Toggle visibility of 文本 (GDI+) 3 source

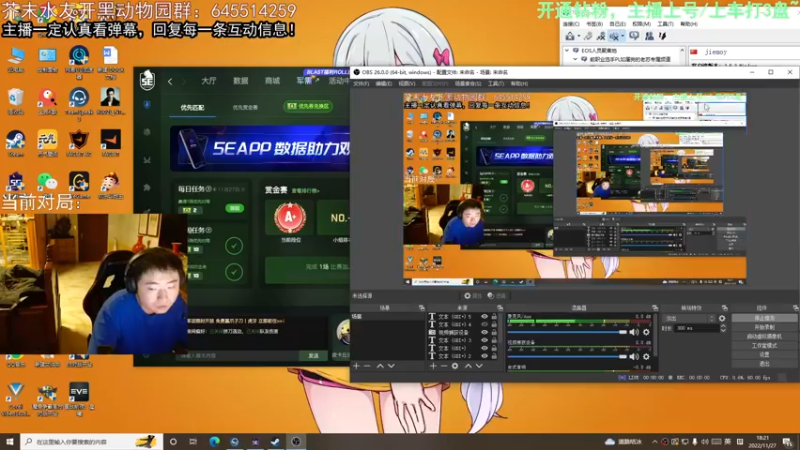coord(484,340)
